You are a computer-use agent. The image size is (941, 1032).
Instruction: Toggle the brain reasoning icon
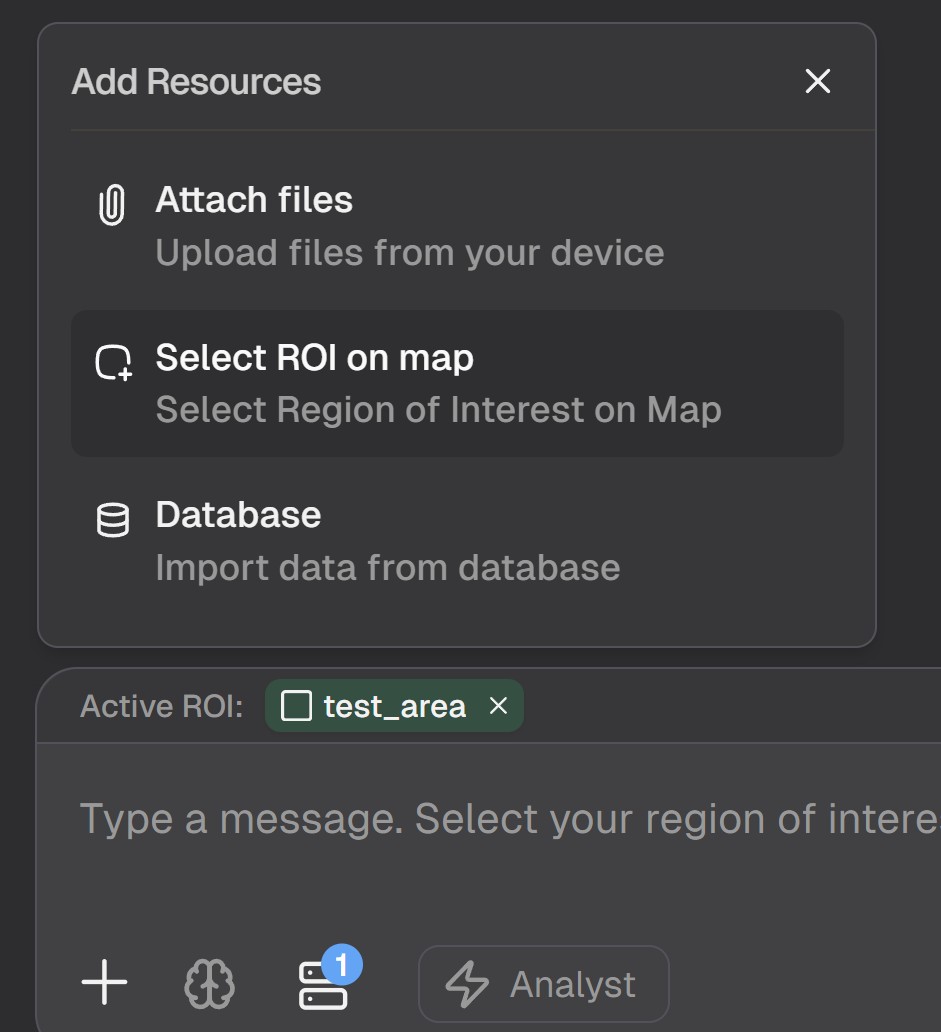[x=209, y=983]
